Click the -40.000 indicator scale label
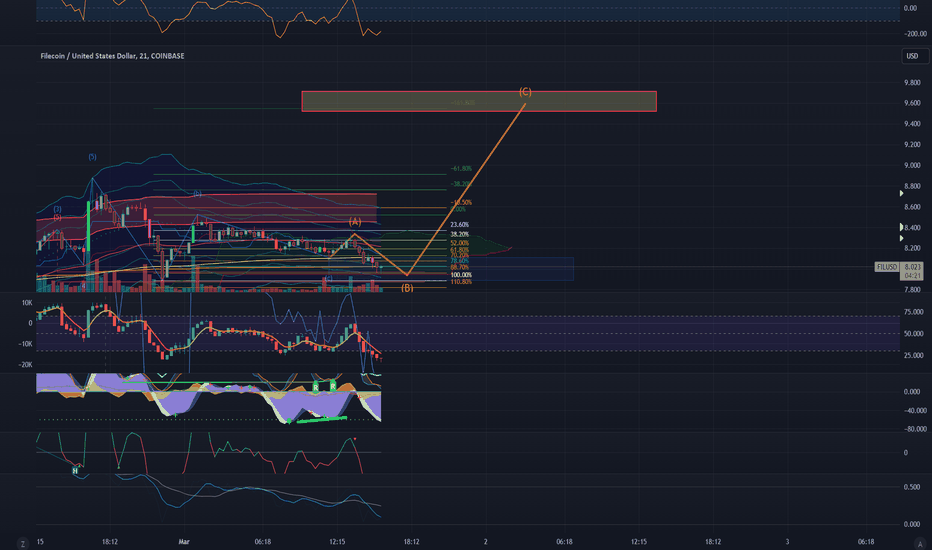This screenshot has width=932, height=550. pos(915,411)
